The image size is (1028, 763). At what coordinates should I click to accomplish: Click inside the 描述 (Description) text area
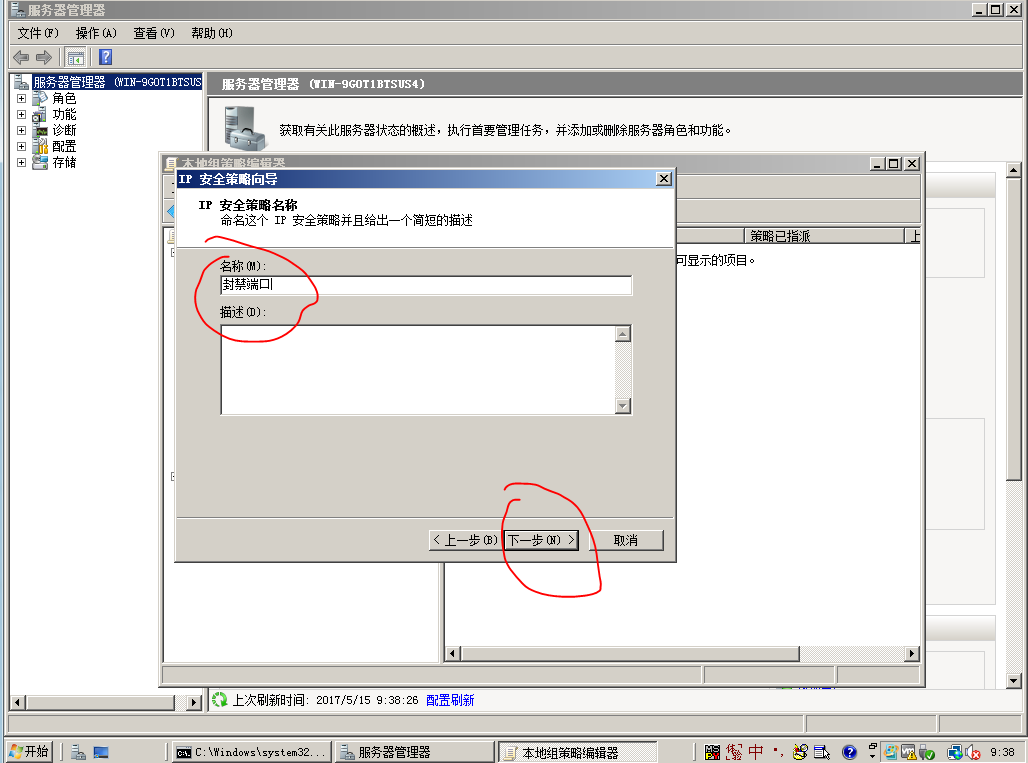[418, 369]
